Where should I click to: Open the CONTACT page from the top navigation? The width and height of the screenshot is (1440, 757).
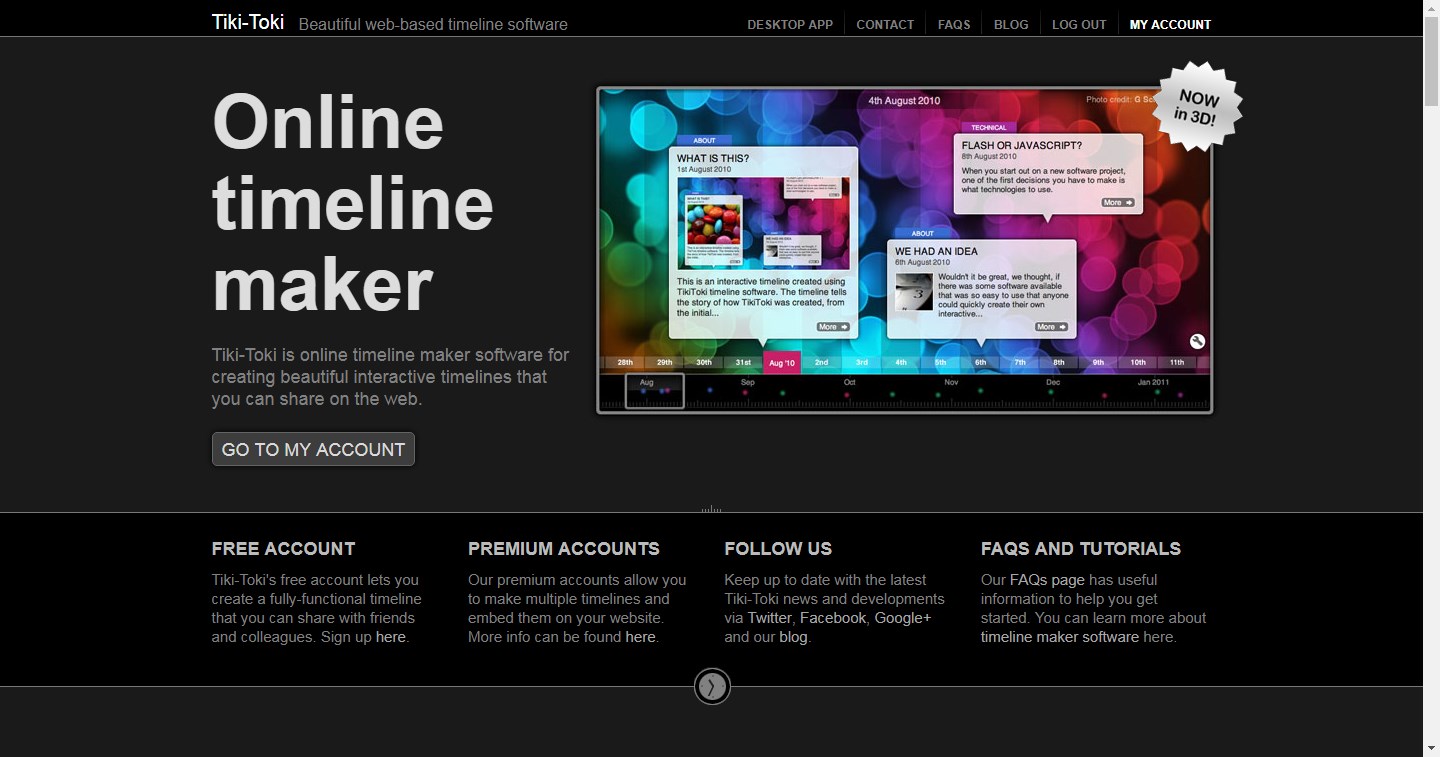pos(885,25)
